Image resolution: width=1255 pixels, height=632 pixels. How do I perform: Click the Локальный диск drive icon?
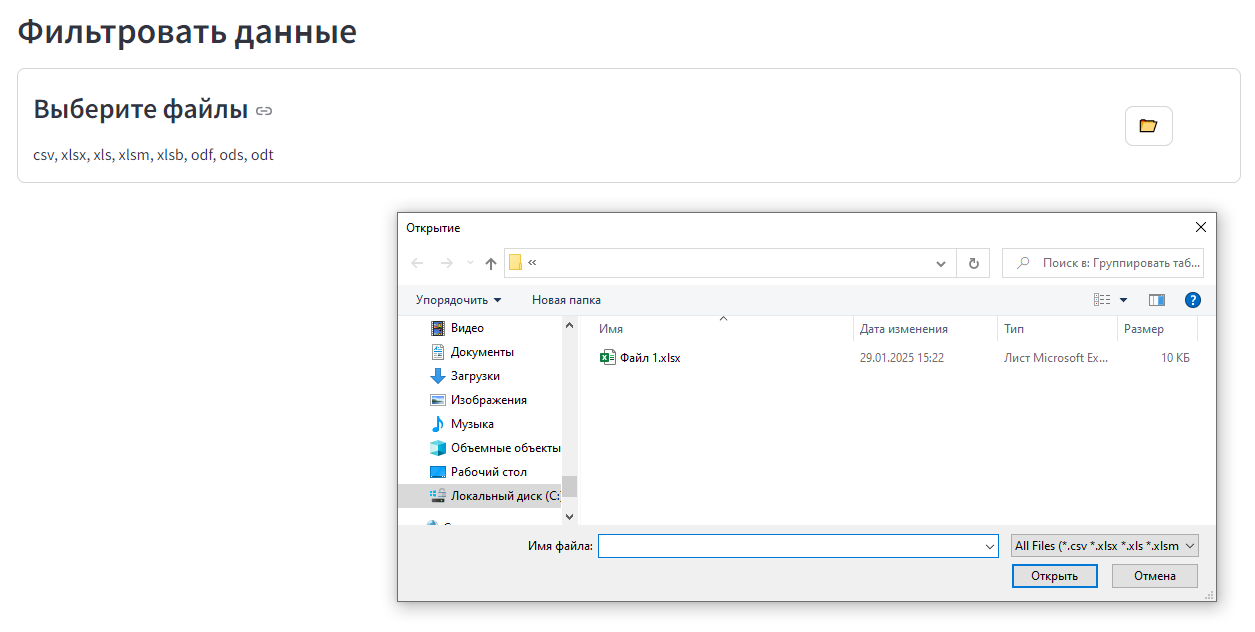(437, 496)
